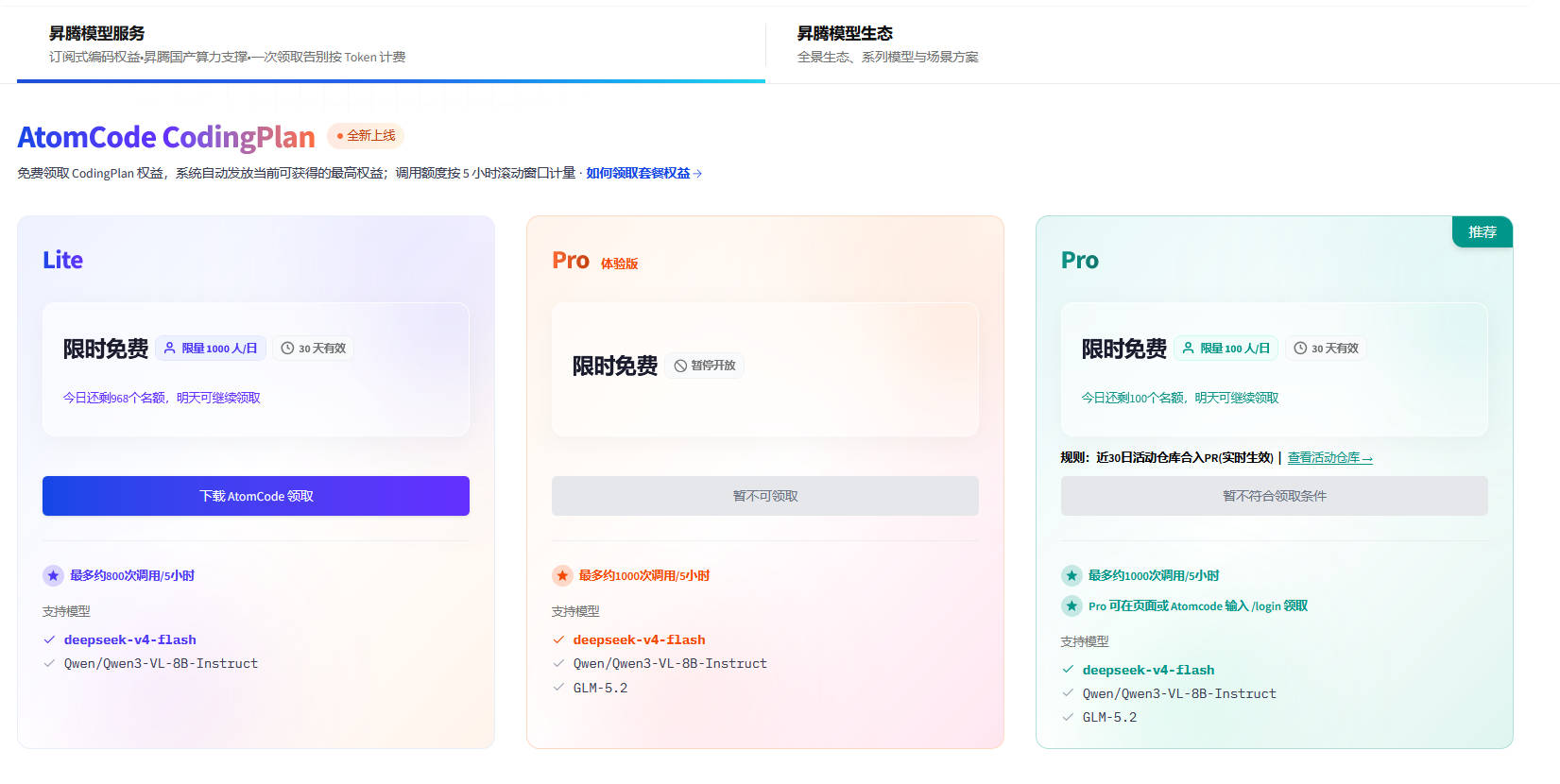Click text Pro 可在页面或 Atomcode 输入 /login 领取
Viewport: 1560px width, 784px height.
click(1198, 605)
